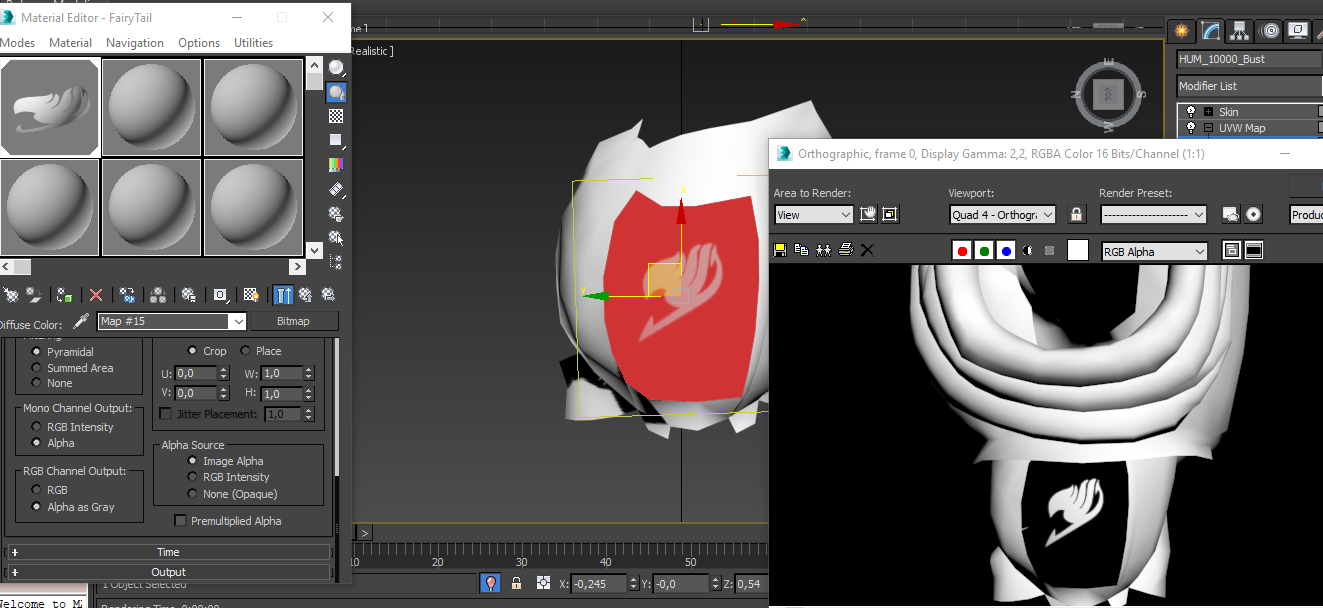1323x608 pixels.
Task: Print the rendered image
Action: coord(845,250)
